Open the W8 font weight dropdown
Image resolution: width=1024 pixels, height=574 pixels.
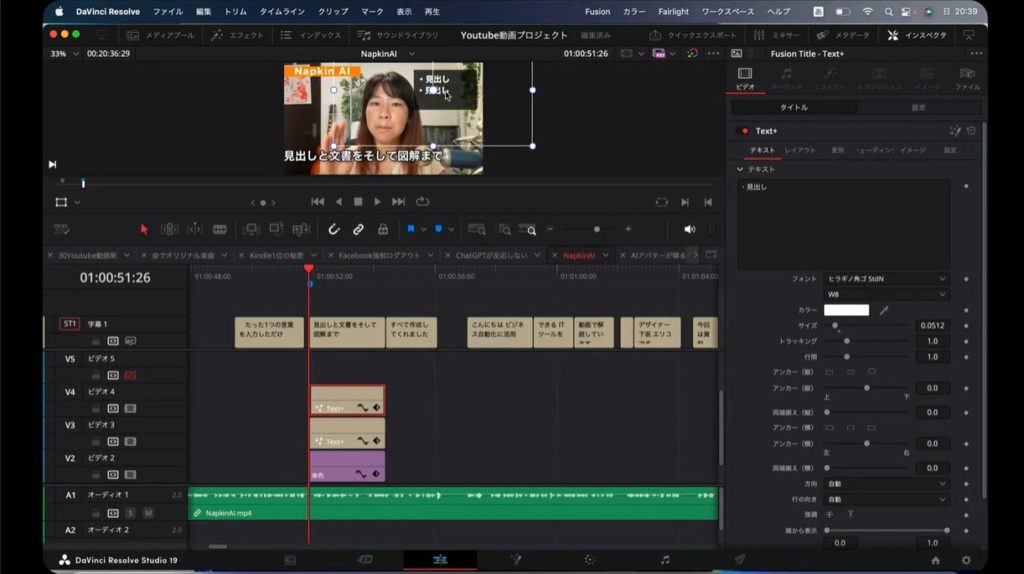[x=886, y=295]
